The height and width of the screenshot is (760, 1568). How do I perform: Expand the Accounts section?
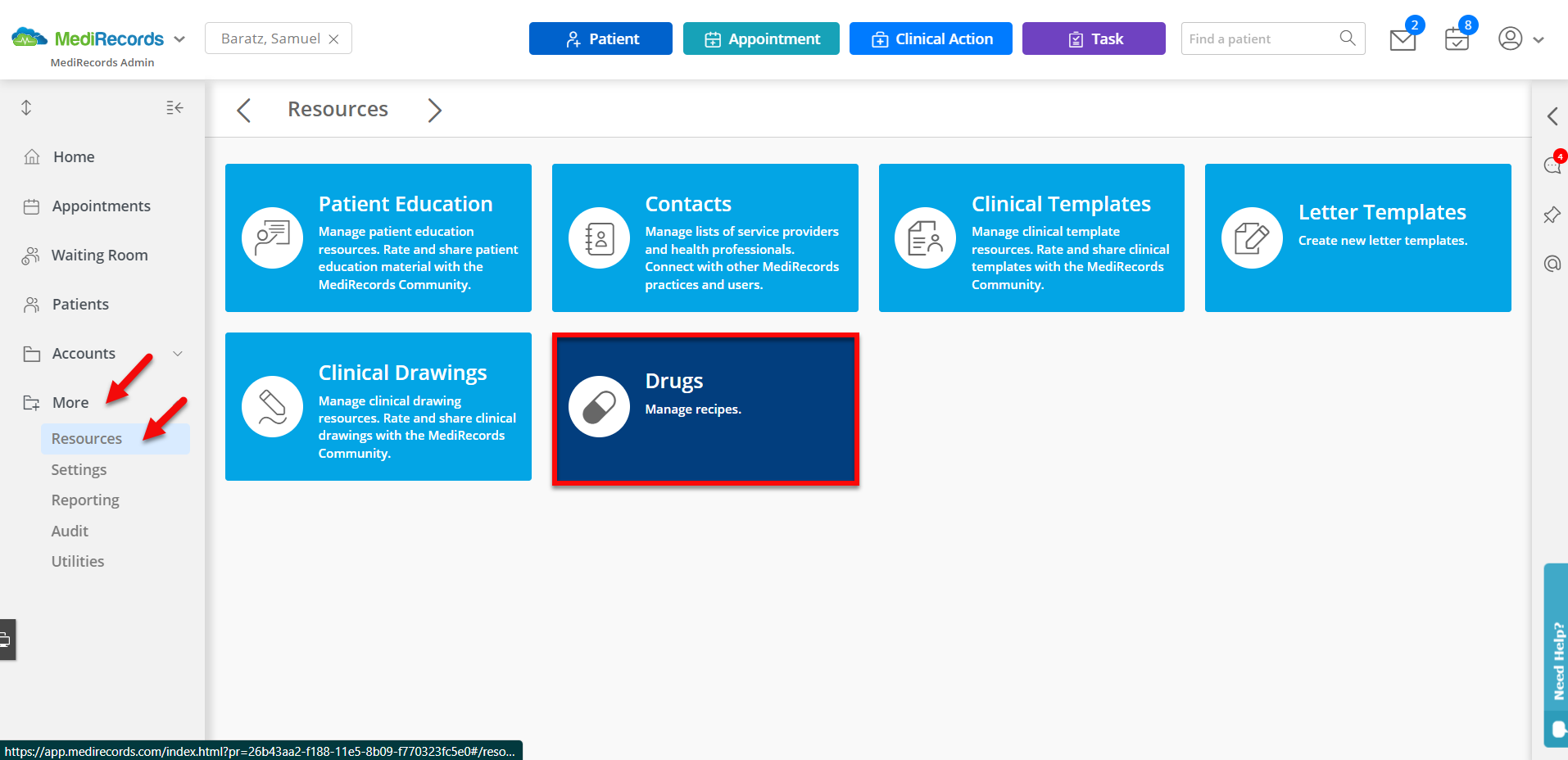pos(178,353)
